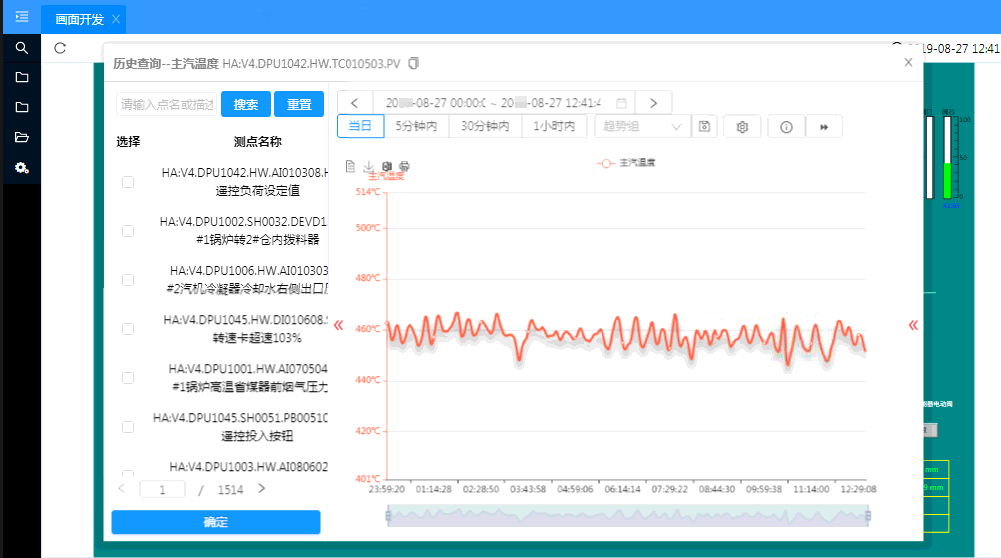
Task: Open the opened-folder icon in sidebar
Action: tap(22, 137)
